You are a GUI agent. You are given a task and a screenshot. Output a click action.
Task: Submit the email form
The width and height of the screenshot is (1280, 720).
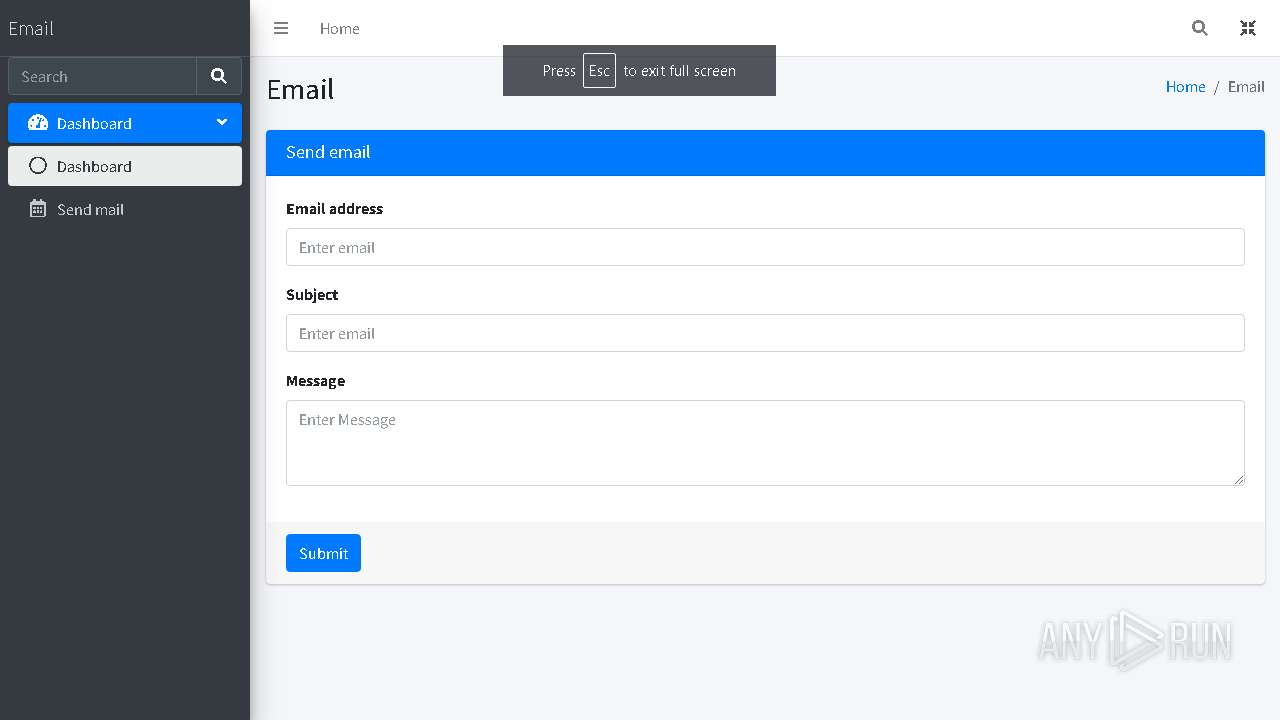(x=323, y=553)
